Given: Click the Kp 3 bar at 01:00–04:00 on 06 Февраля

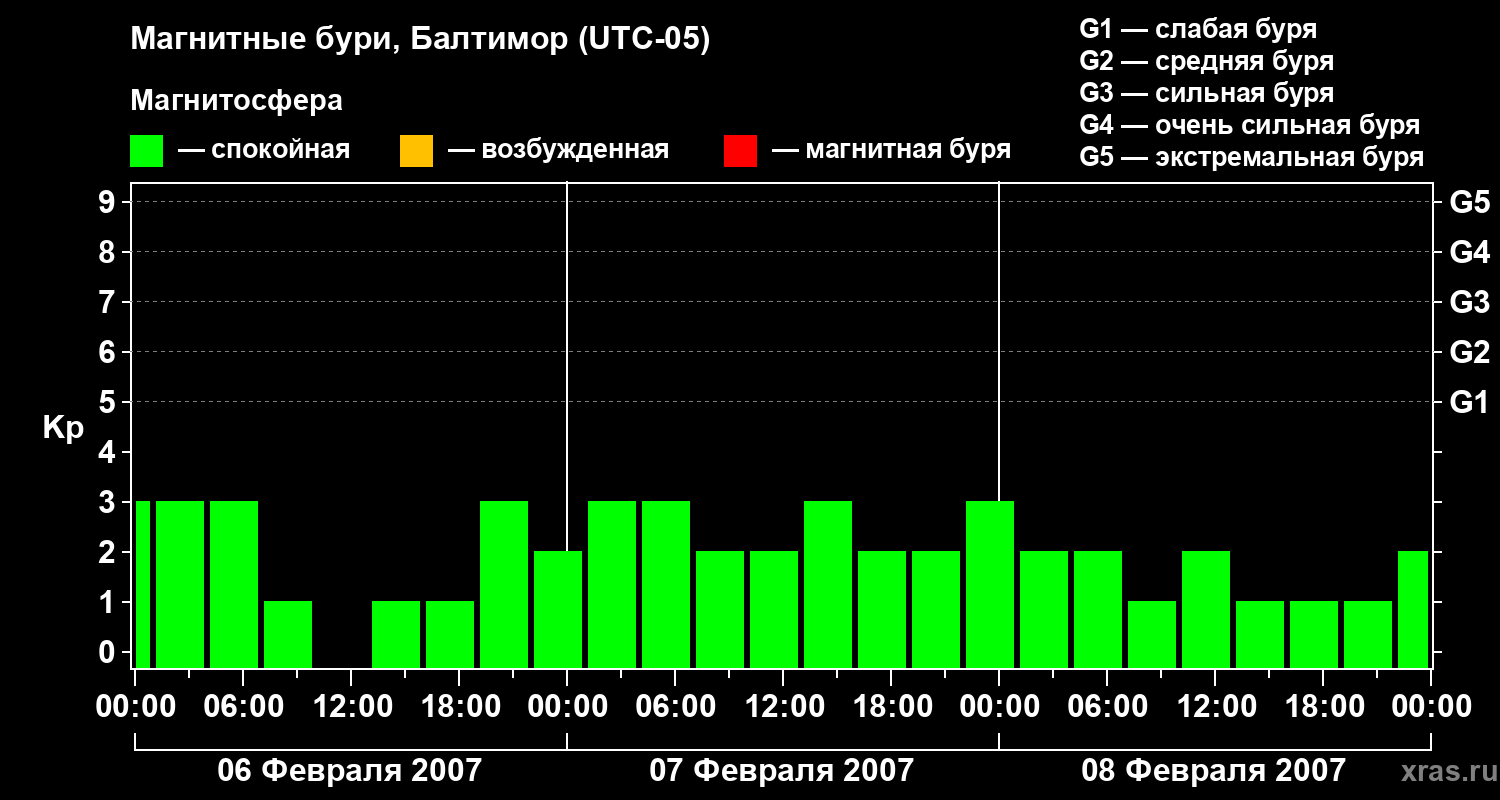Looking at the screenshot, I should point(180,584).
